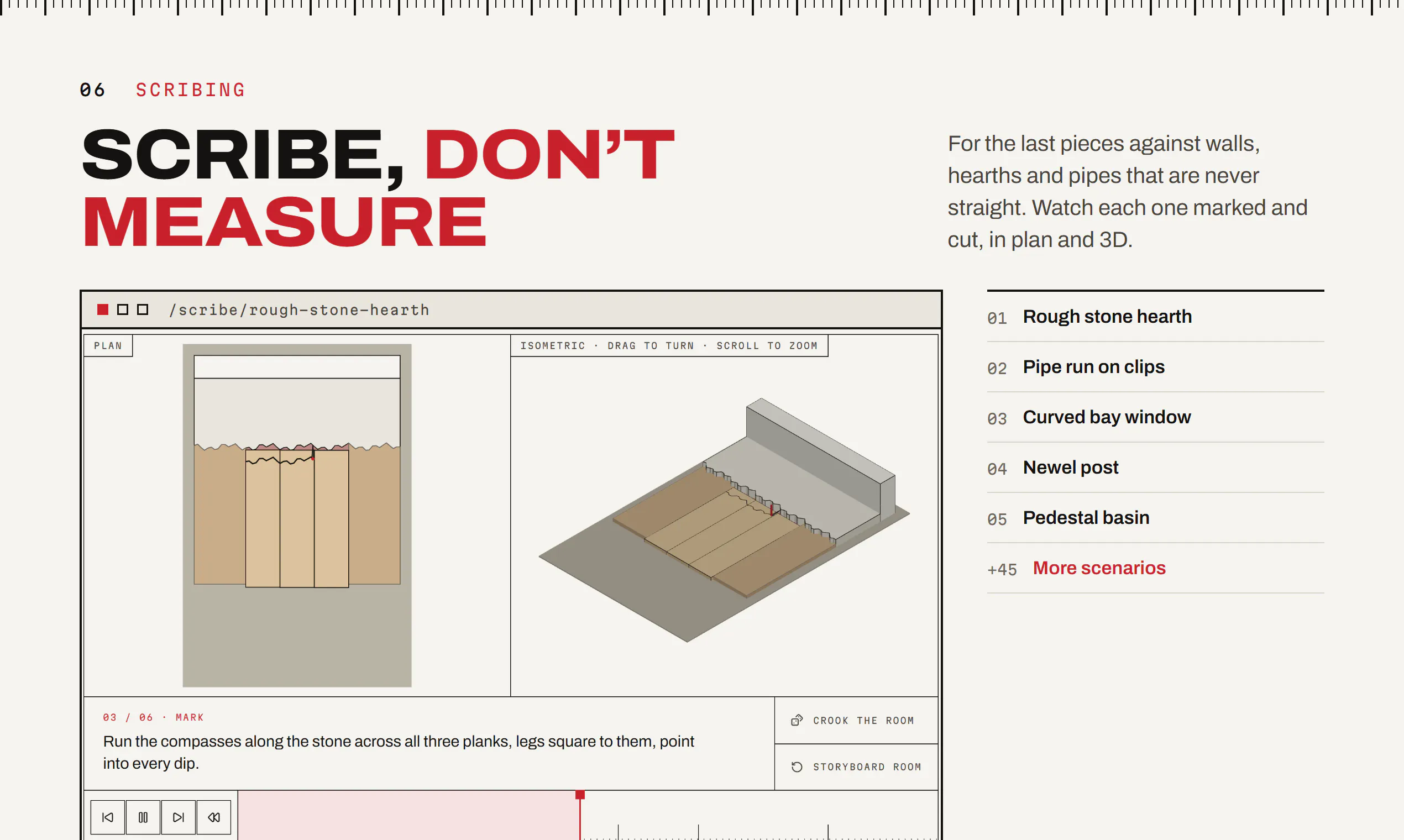Click the Storyboard Room button
This screenshot has height=840, width=1404.
856,767
